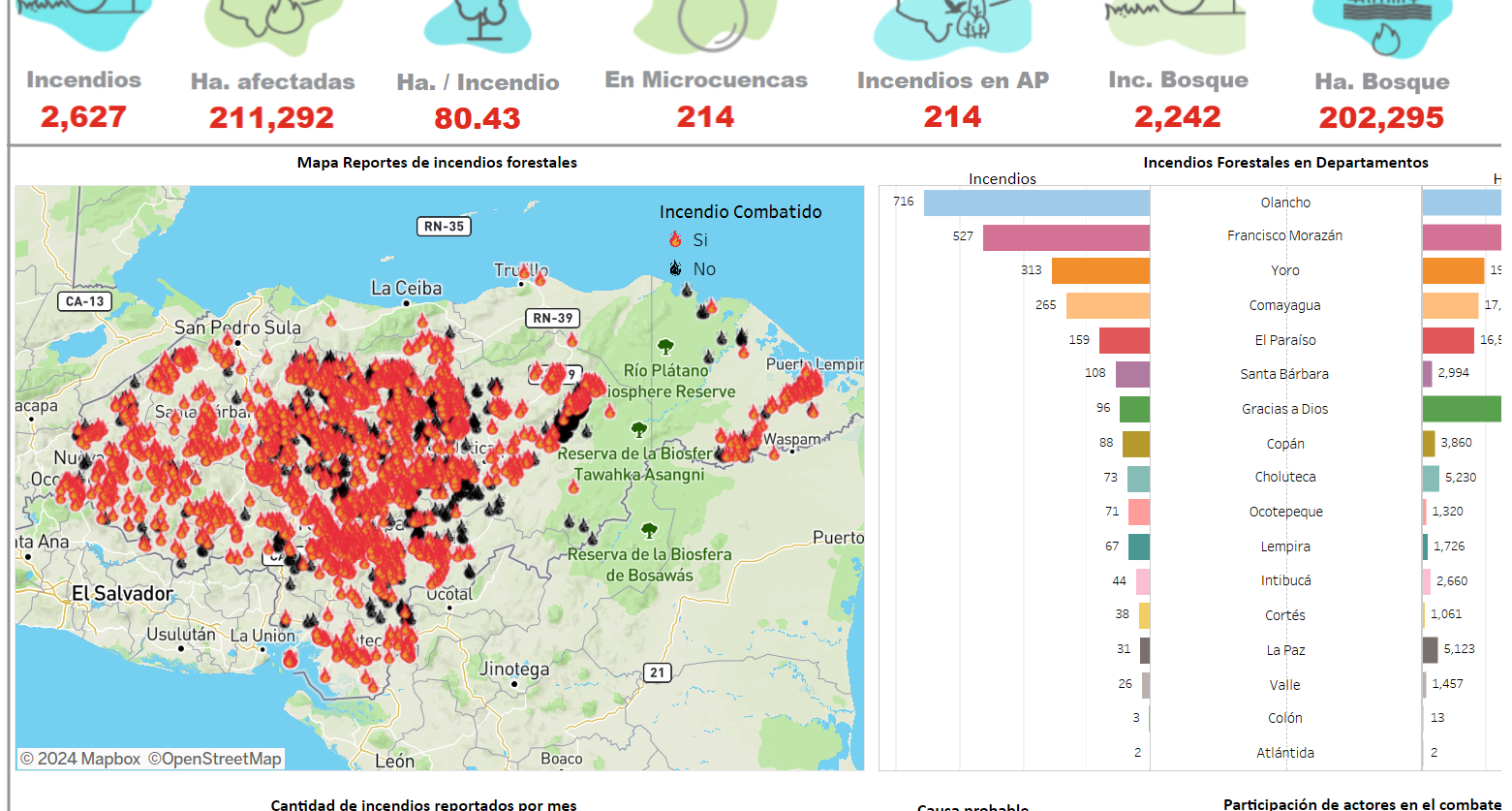Click the Intibucá bar with 44 incendios
This screenshot has width=1512, height=811.
point(1143,581)
